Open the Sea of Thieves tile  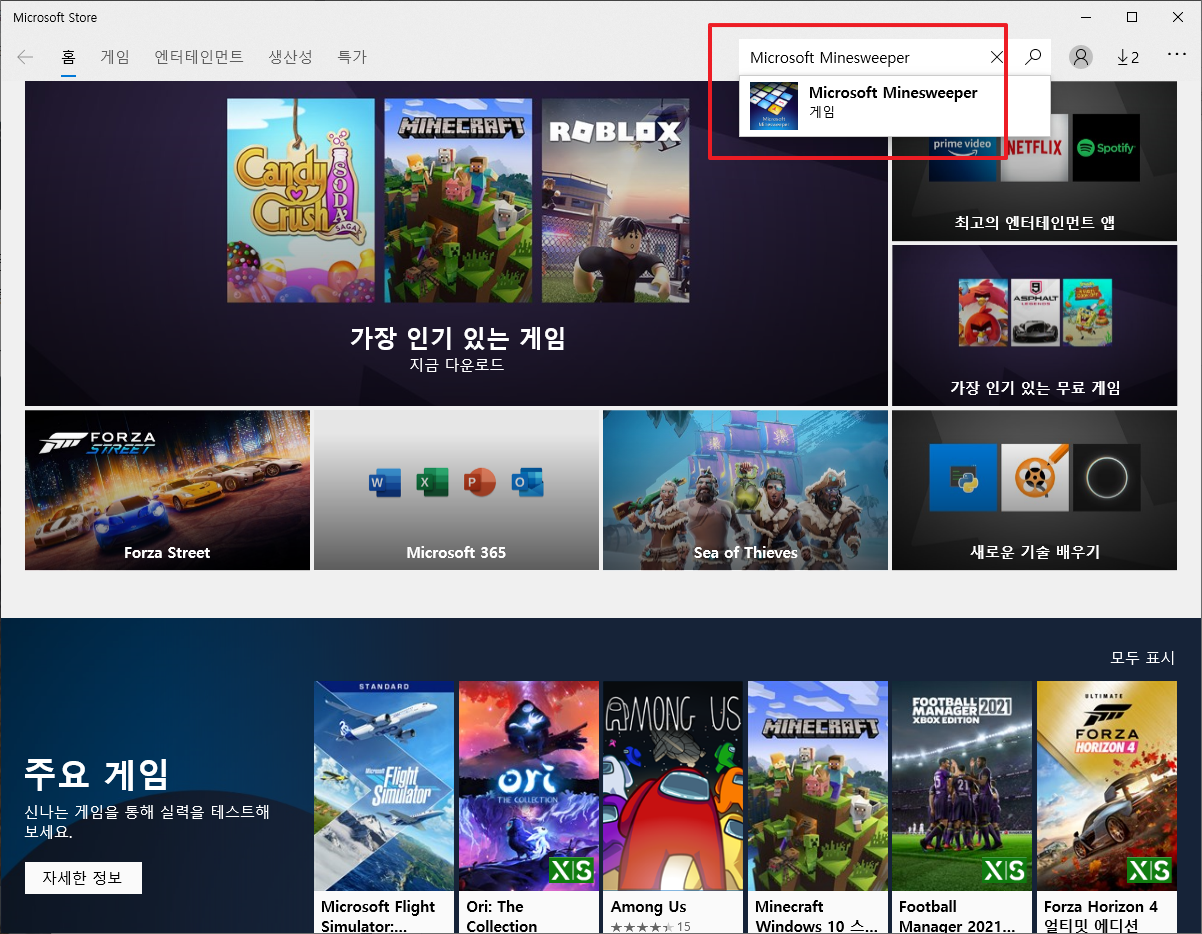pyautogui.click(x=745, y=490)
